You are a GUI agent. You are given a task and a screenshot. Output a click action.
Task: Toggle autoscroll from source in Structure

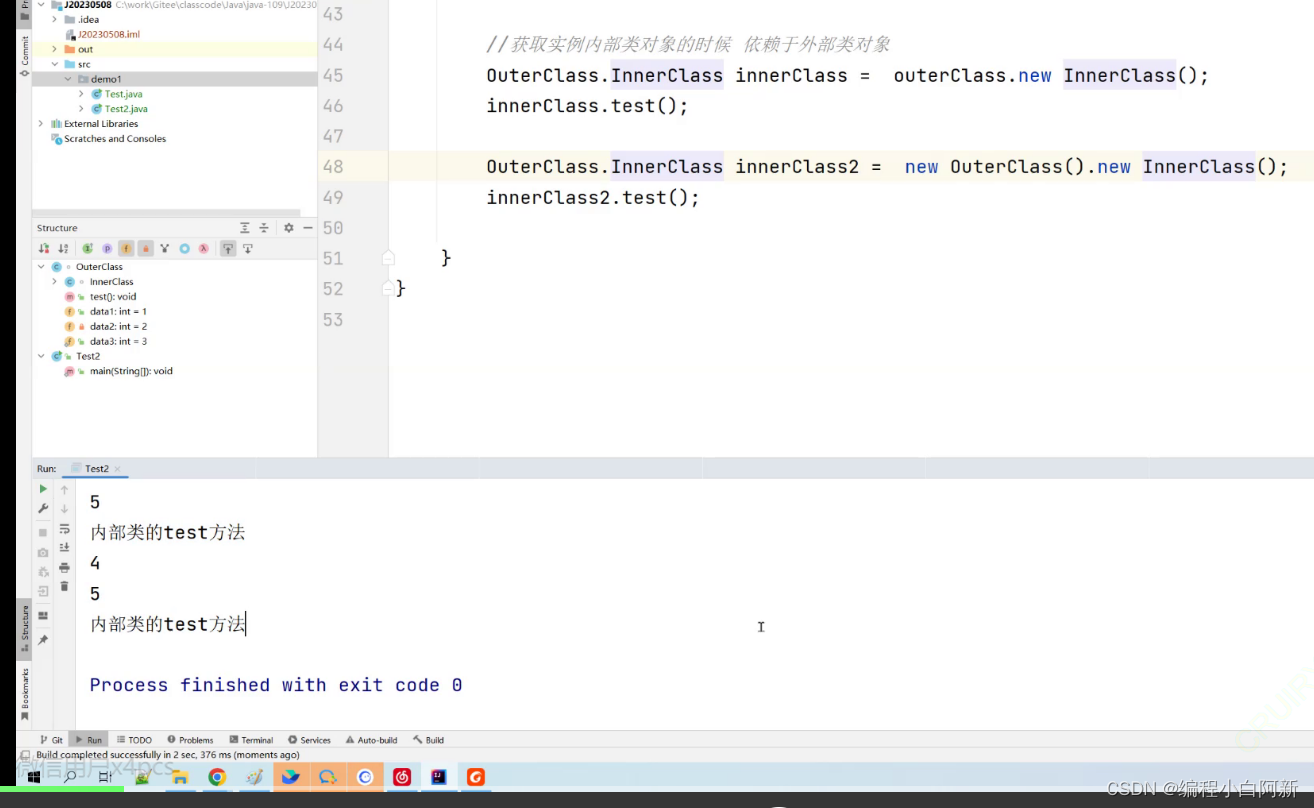tap(248, 248)
